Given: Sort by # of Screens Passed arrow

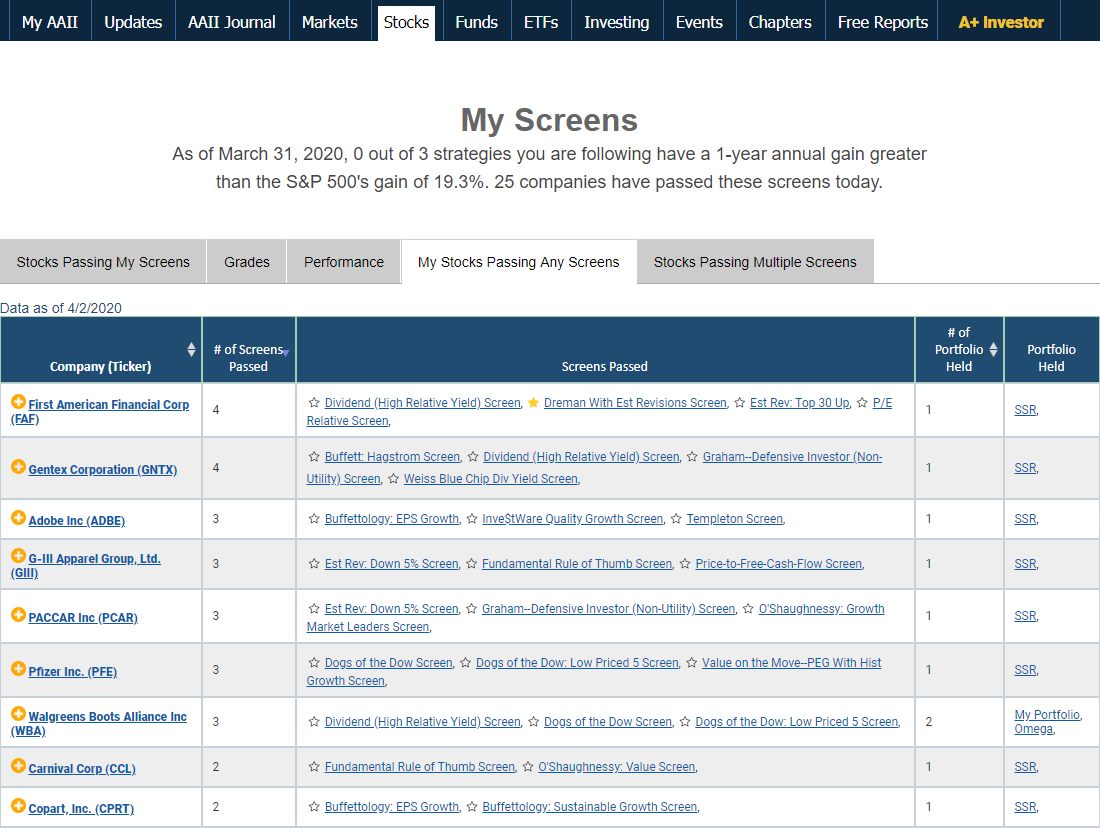Looking at the screenshot, I should (286, 353).
